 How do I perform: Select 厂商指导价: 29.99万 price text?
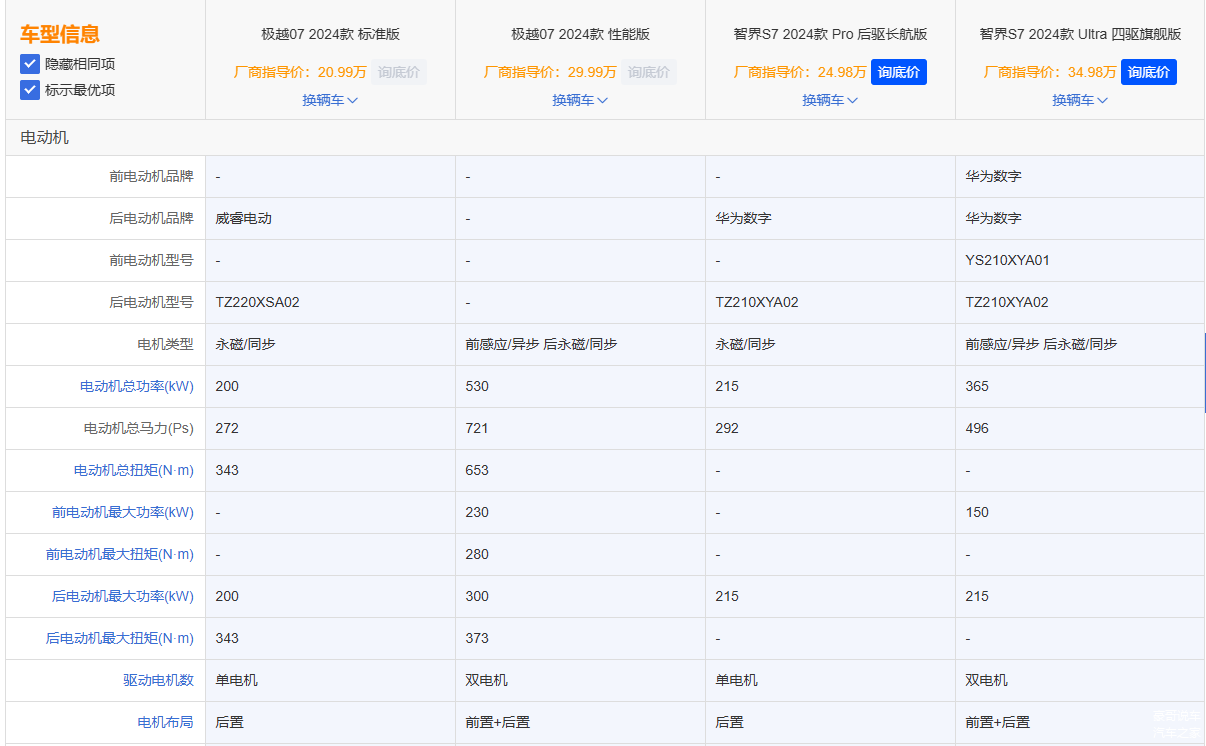coord(550,72)
